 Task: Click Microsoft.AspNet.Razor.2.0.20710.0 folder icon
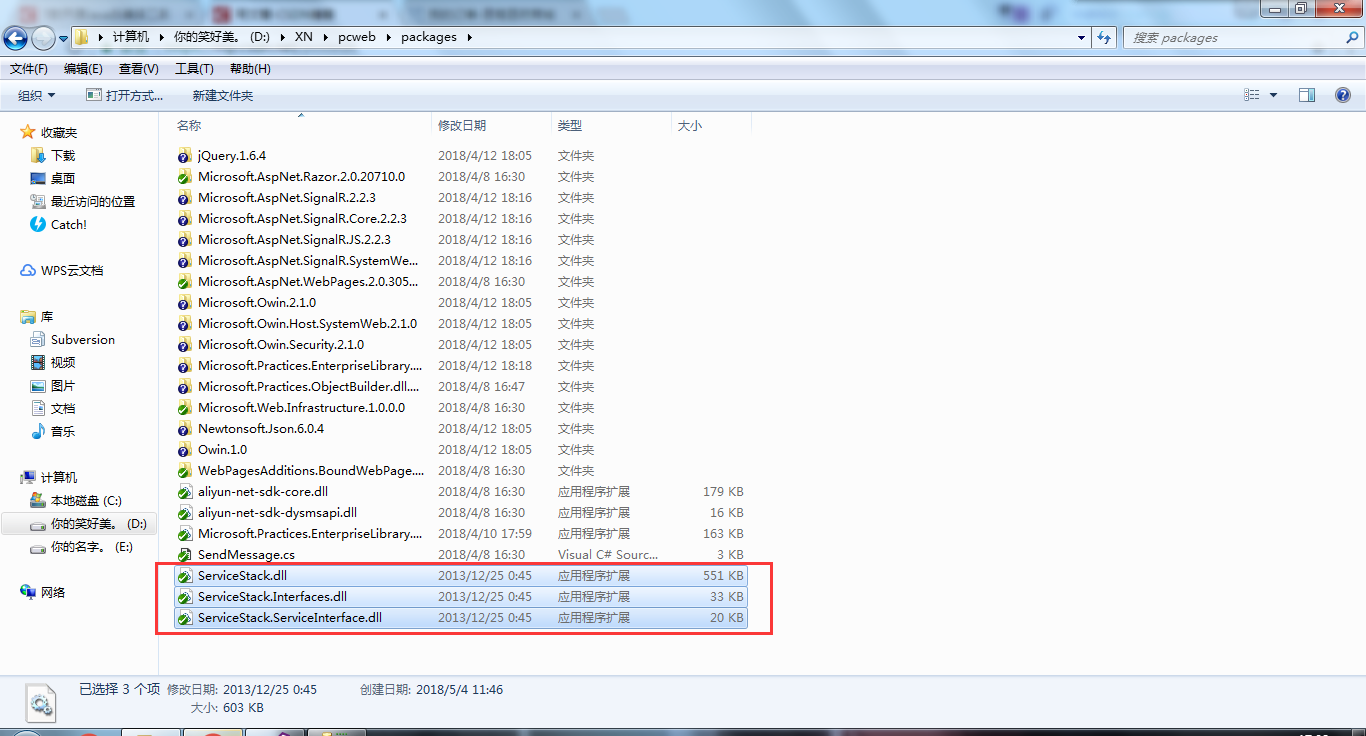(x=184, y=177)
